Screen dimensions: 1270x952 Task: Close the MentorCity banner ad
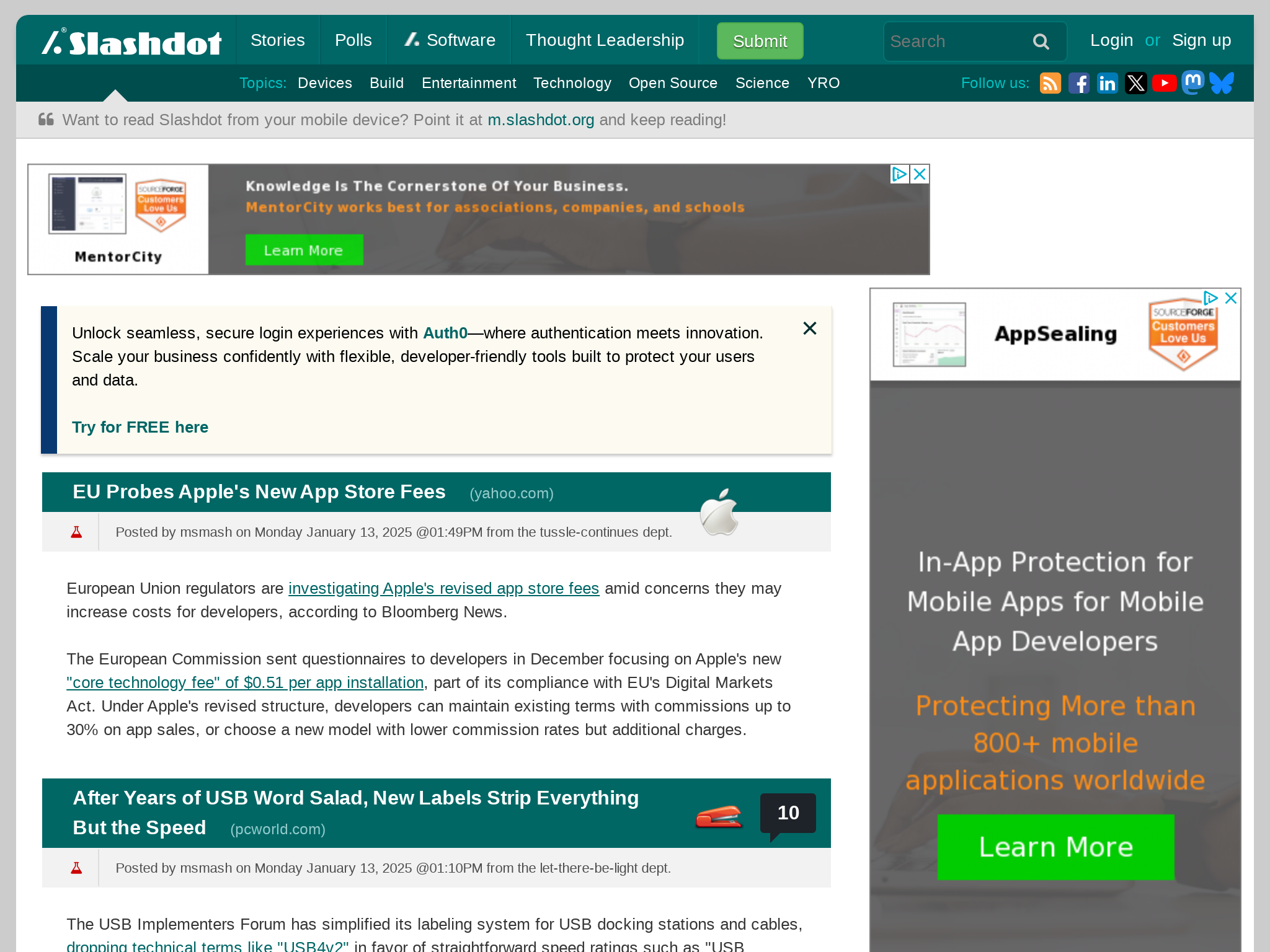[920, 174]
